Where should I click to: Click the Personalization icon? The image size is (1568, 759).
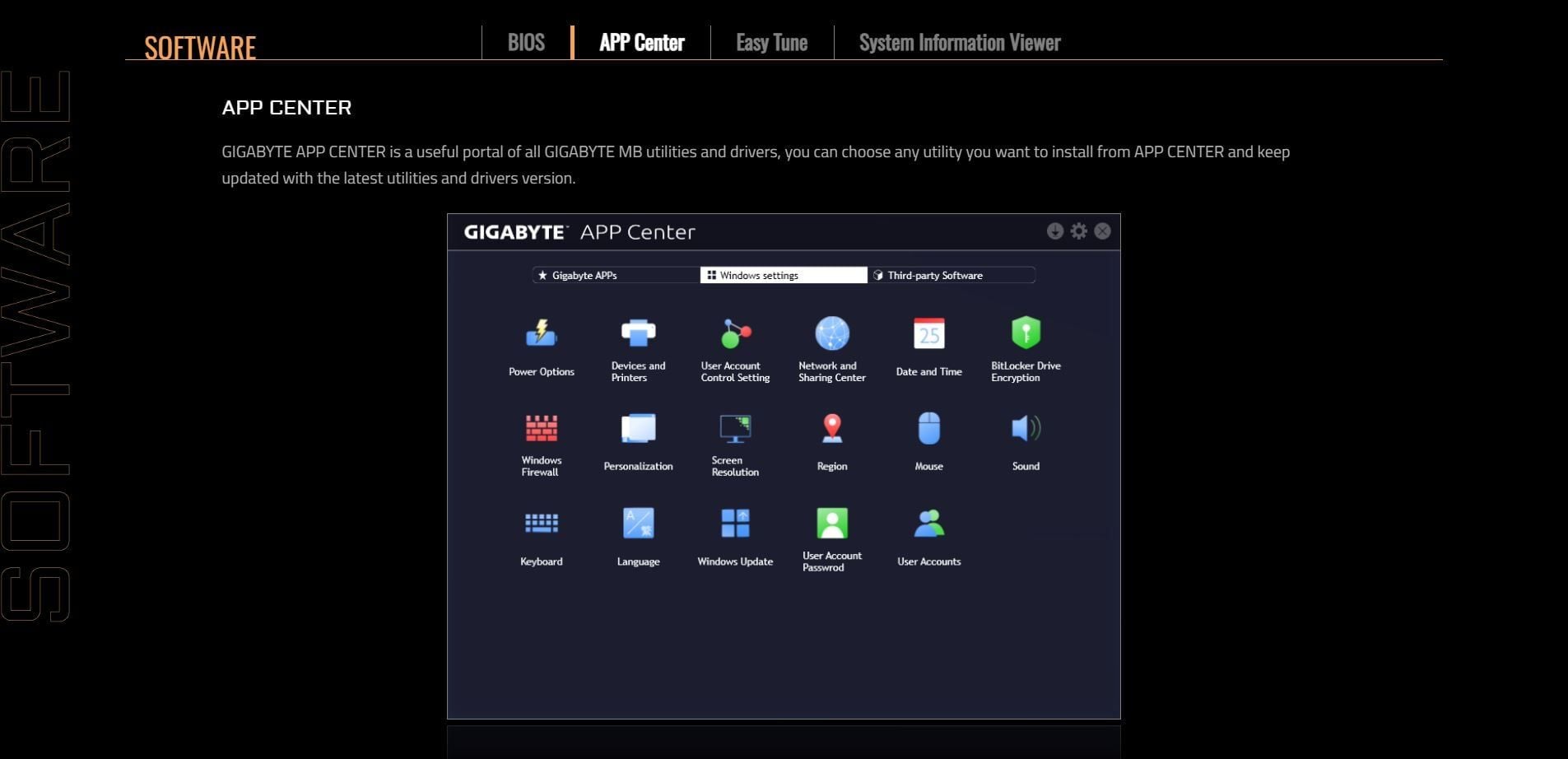(x=638, y=429)
